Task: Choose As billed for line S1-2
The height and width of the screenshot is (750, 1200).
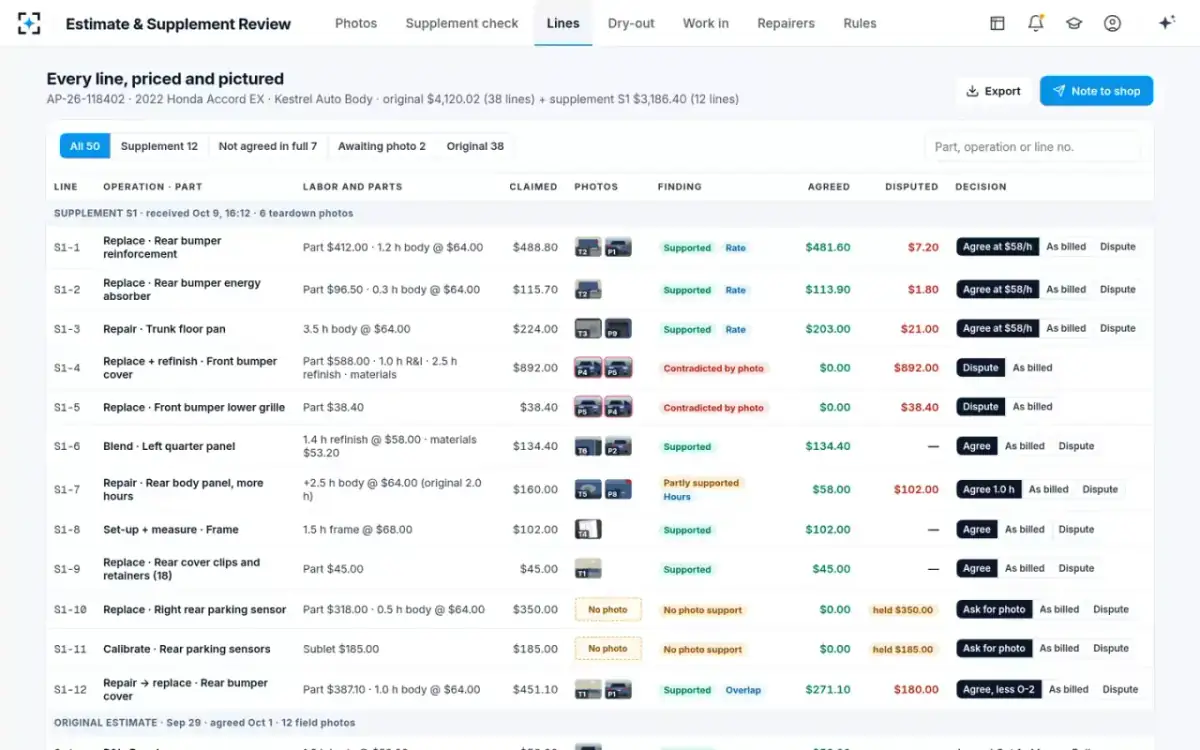Action: point(1066,289)
